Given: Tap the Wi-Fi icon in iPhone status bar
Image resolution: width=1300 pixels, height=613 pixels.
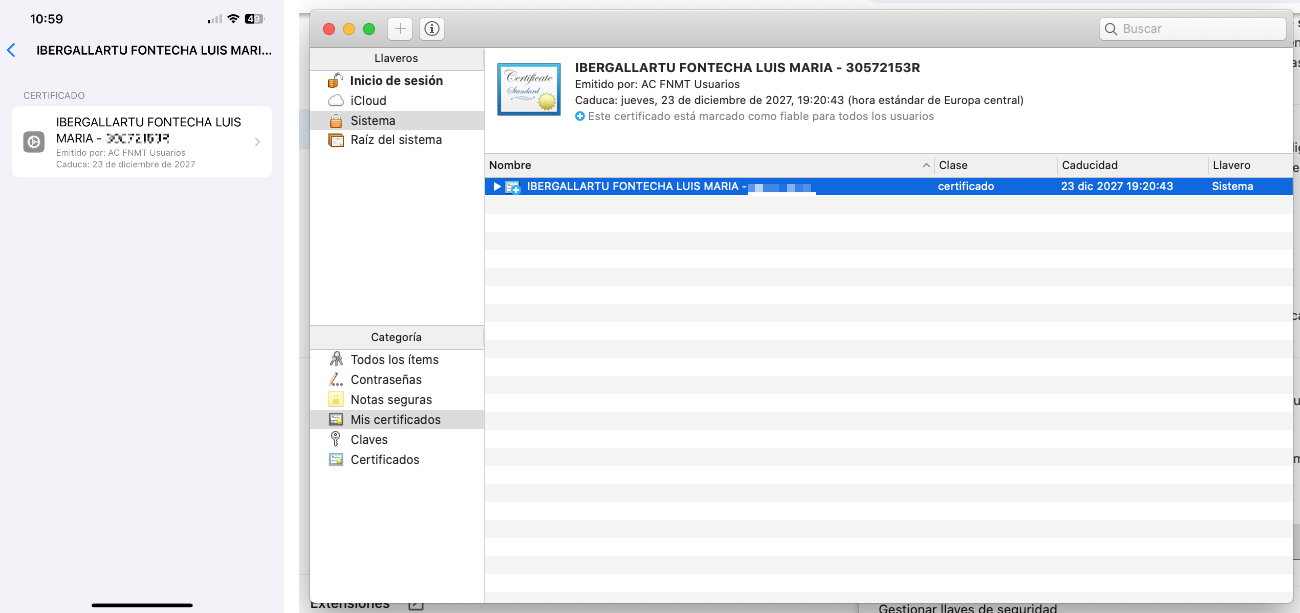Looking at the screenshot, I should tap(233, 19).
